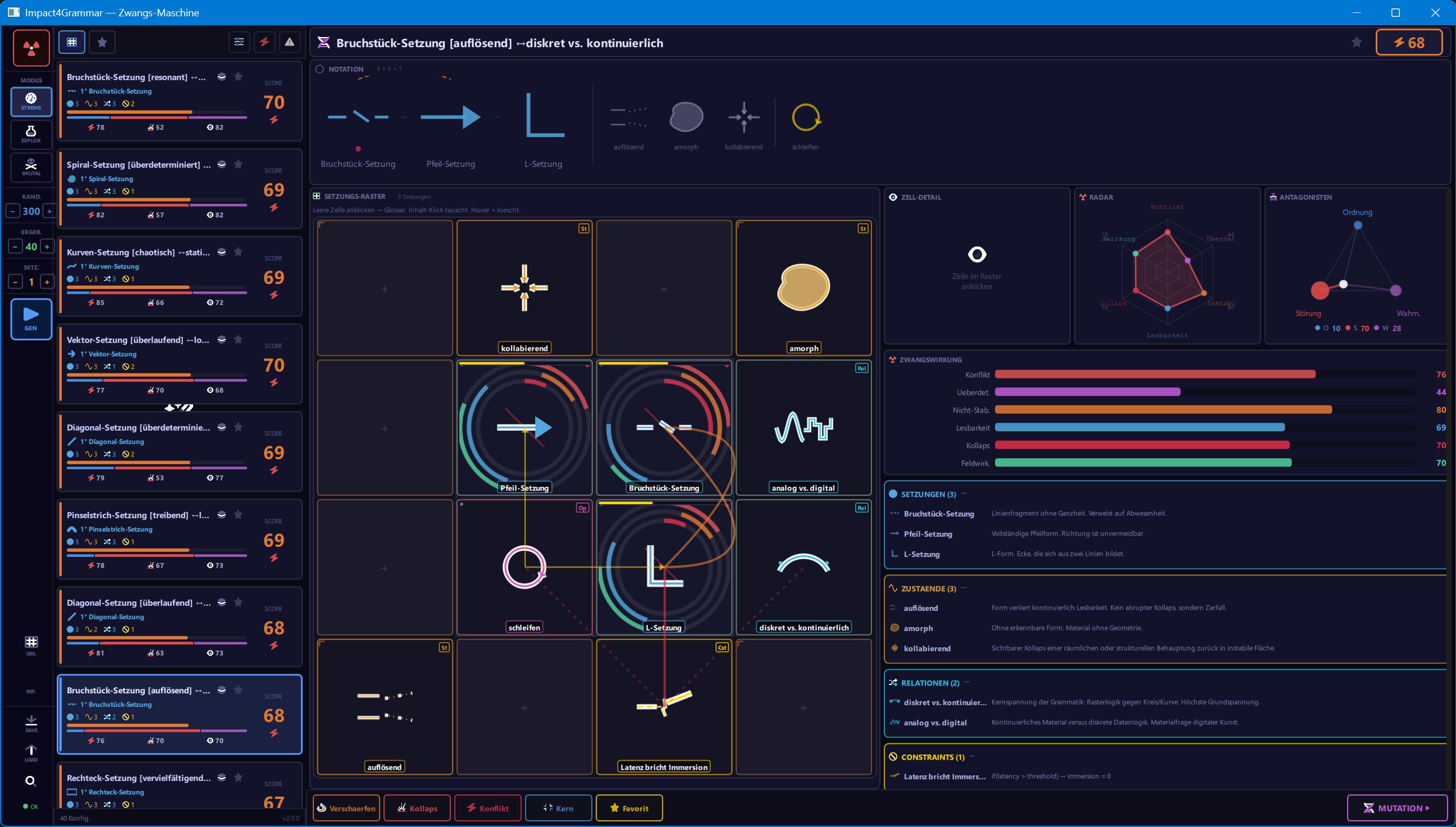Collapse the SETZUNGEN (3) section
Viewport: 1456px width, 827px height.
click(x=964, y=494)
